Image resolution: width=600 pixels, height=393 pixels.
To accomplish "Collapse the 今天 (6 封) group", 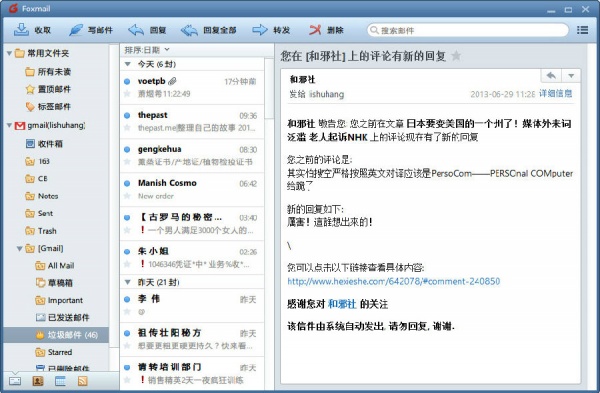I will tap(128, 64).
